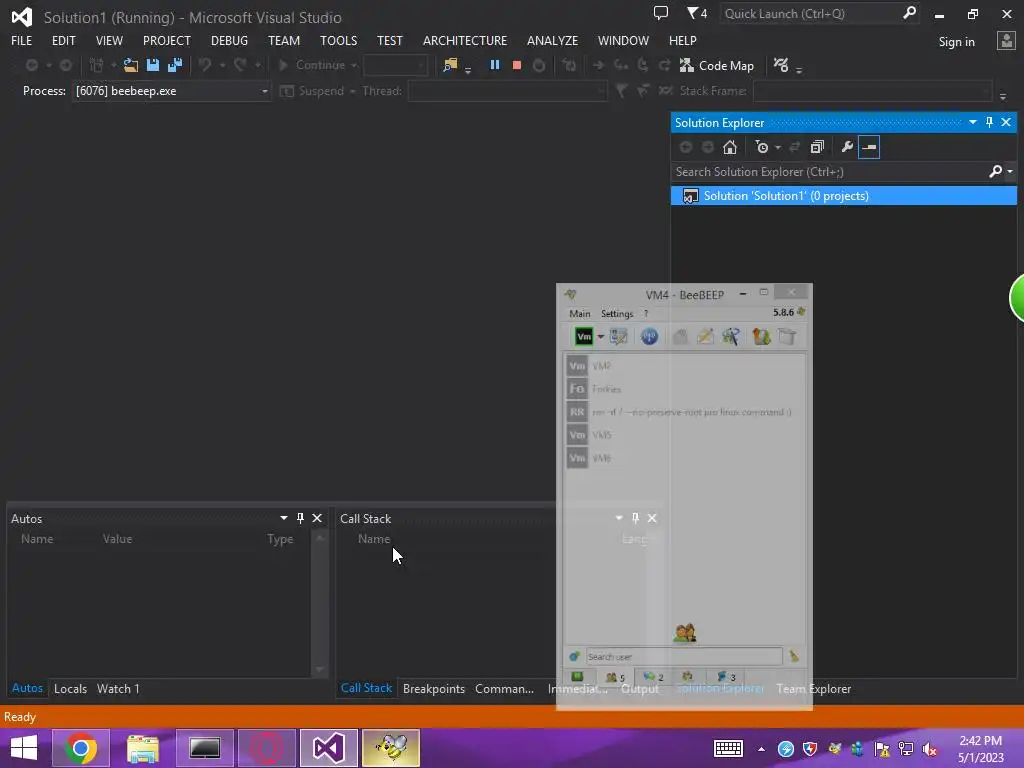Open Autos panel window position dropdown
This screenshot has height=768, width=1024.
pyautogui.click(x=283, y=518)
